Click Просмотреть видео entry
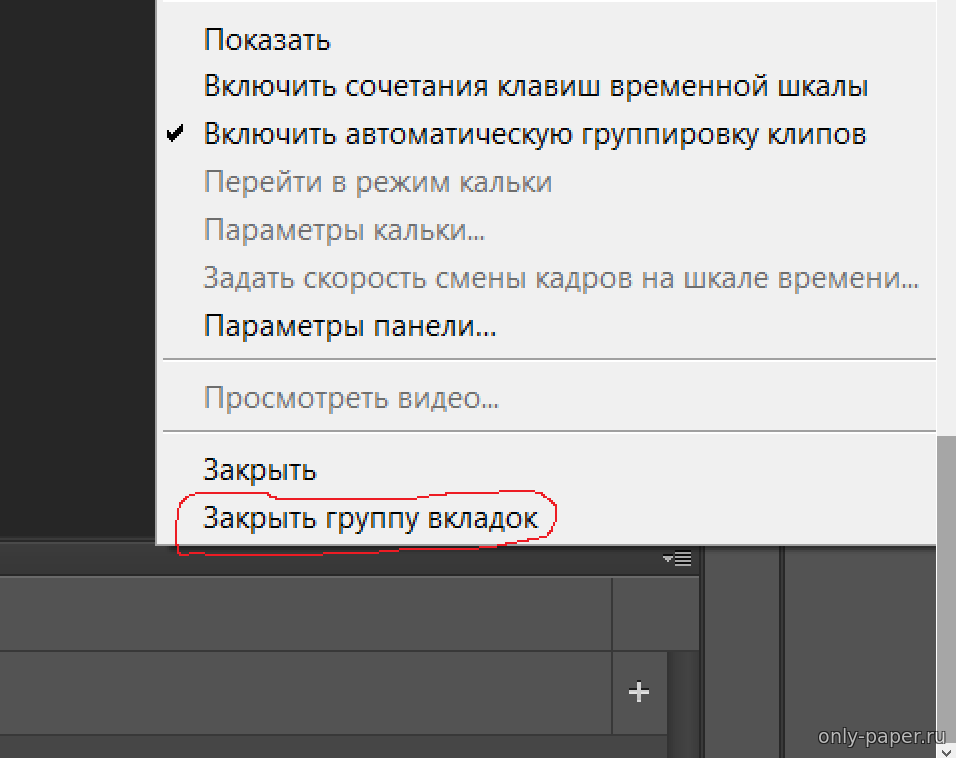This screenshot has height=758, width=956. [351, 399]
